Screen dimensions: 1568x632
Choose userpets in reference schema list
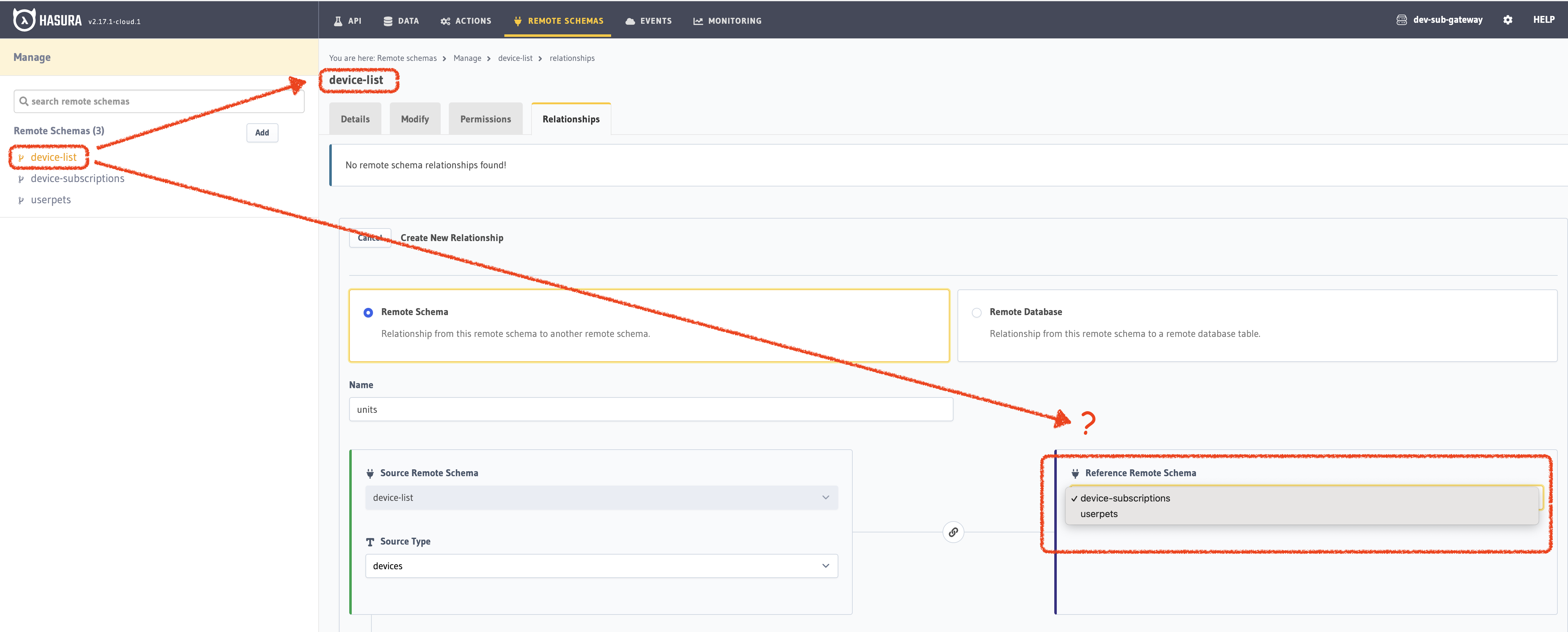click(x=1301, y=514)
